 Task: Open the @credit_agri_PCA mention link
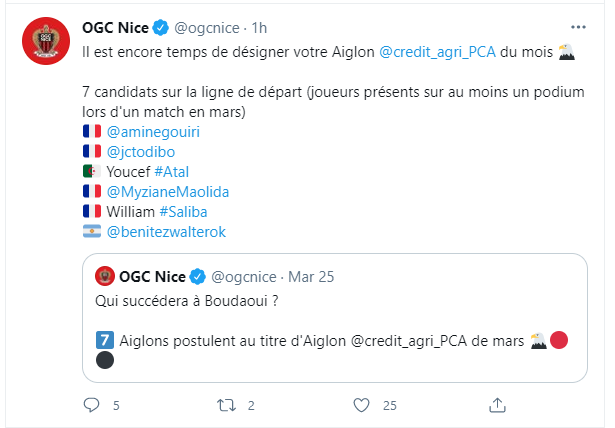click(x=437, y=52)
